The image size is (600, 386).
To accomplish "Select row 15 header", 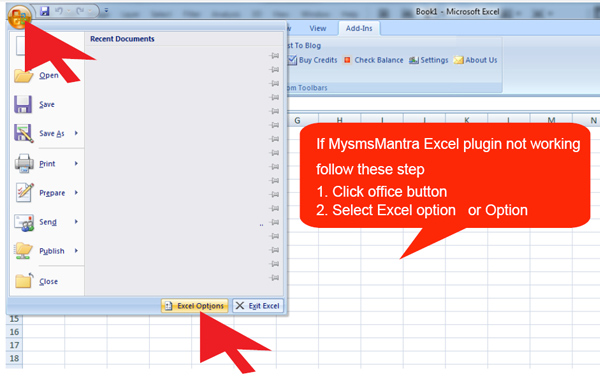I will click(x=14, y=319).
